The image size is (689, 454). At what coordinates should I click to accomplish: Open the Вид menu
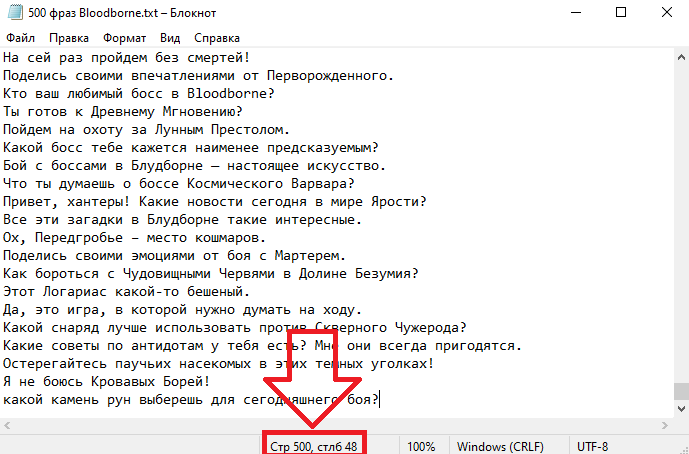coord(170,38)
